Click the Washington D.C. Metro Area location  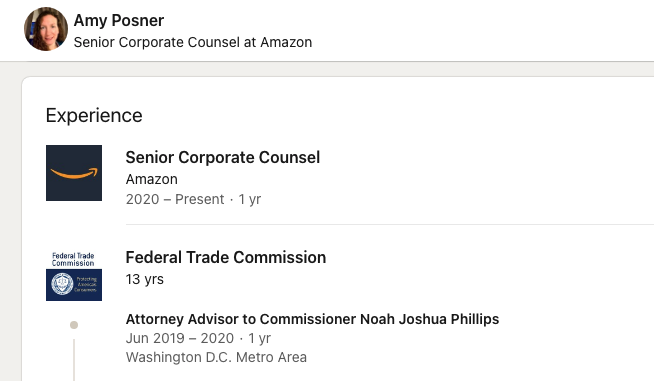click(216, 357)
